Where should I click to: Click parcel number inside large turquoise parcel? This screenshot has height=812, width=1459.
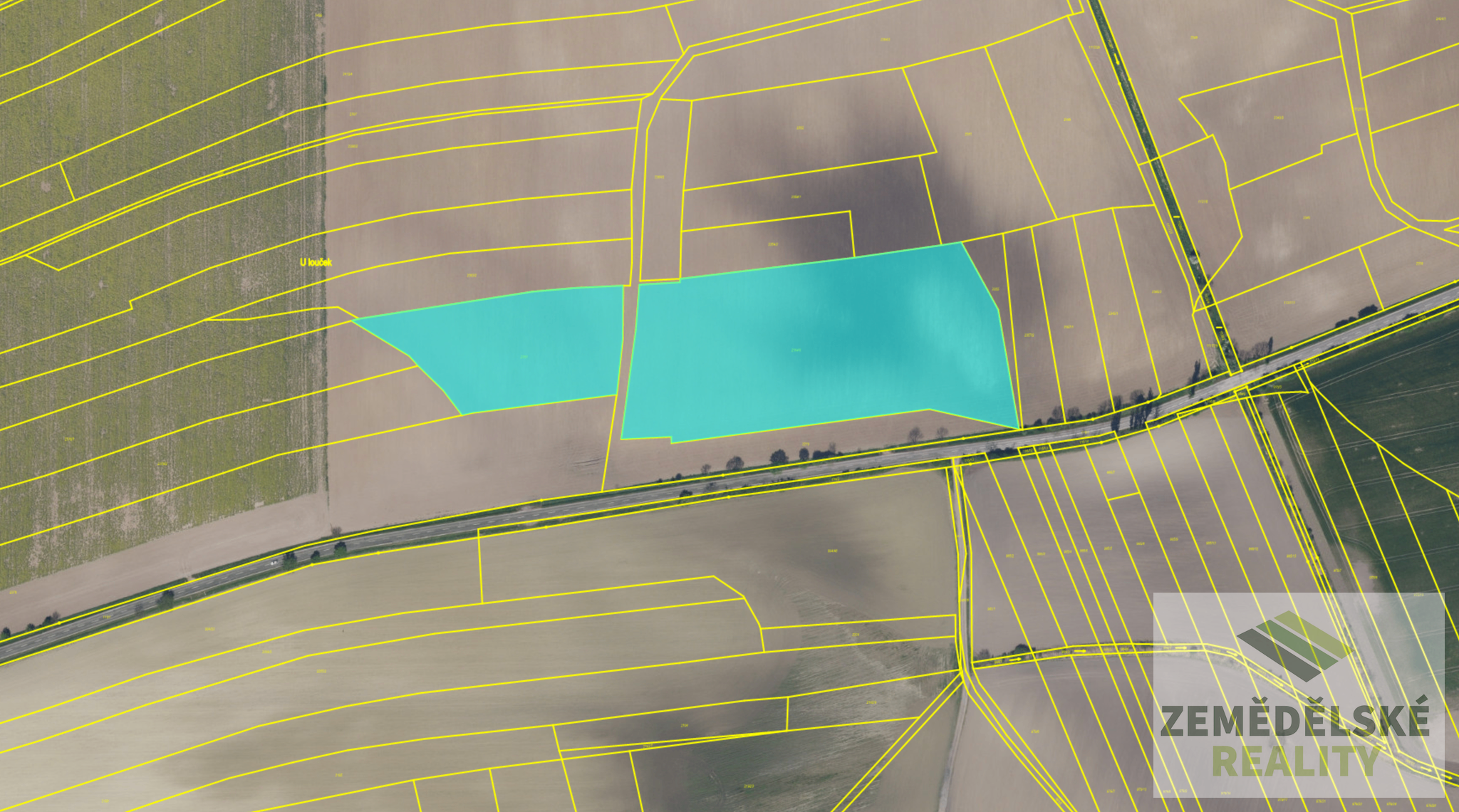click(x=796, y=350)
